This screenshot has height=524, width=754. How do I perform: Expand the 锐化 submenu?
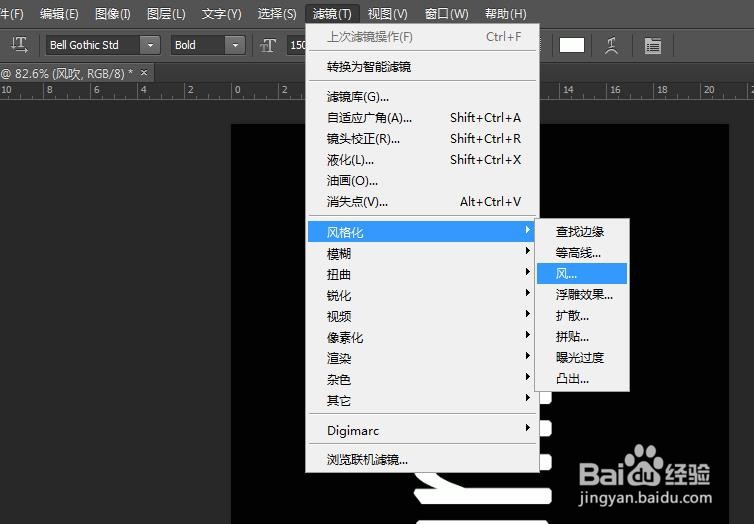[421, 295]
